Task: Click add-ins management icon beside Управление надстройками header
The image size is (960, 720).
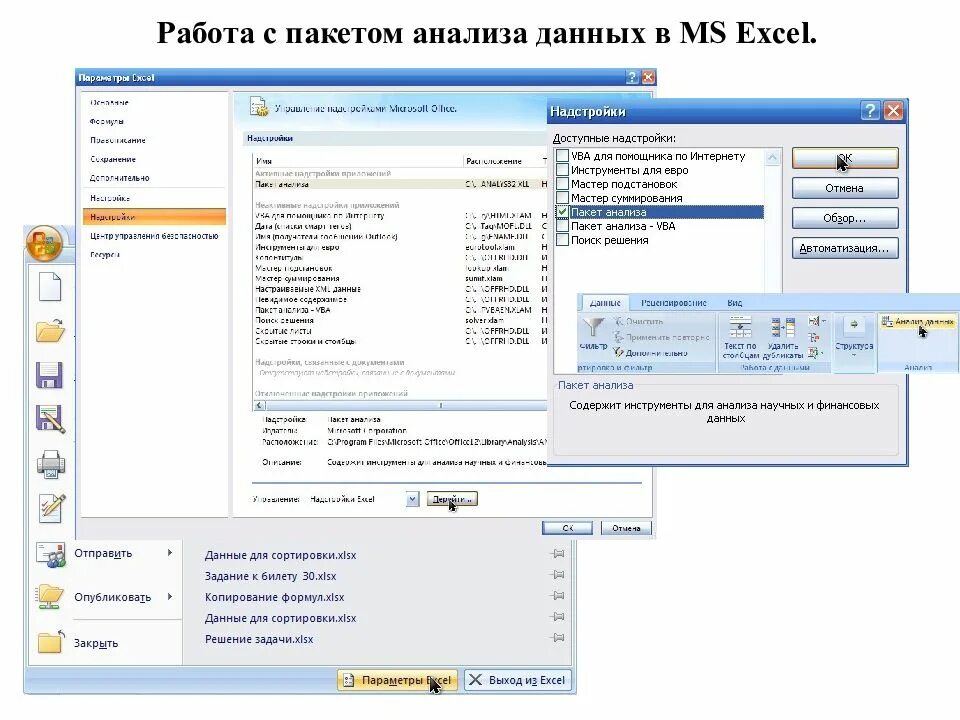Action: 258,107
